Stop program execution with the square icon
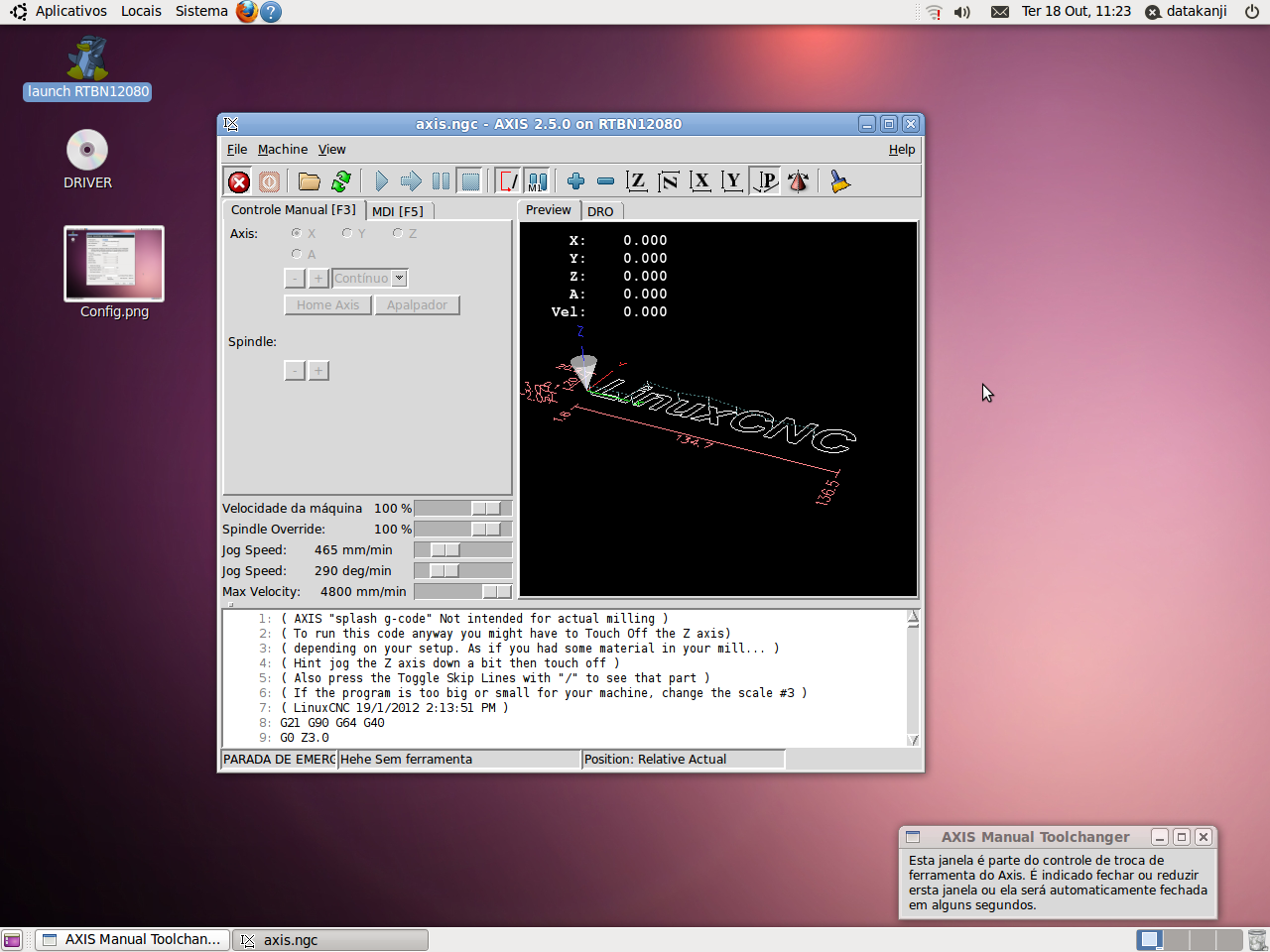The height and width of the screenshot is (952, 1270). click(470, 181)
